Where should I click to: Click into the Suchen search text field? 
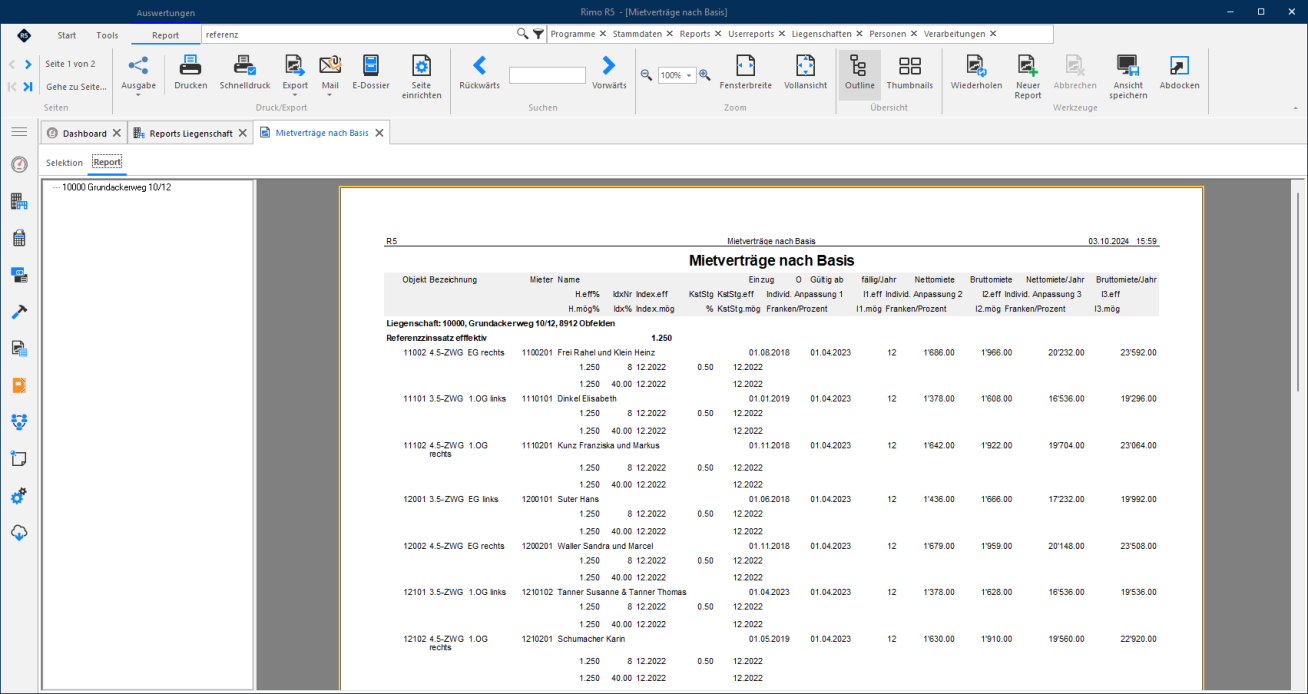[x=547, y=75]
